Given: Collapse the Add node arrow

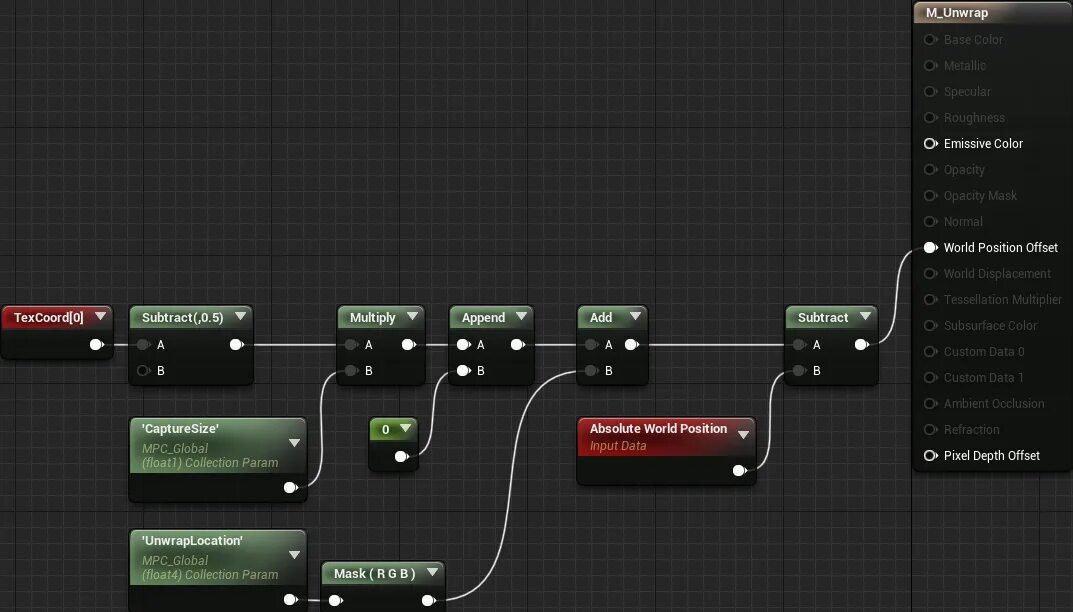Looking at the screenshot, I should point(635,316).
